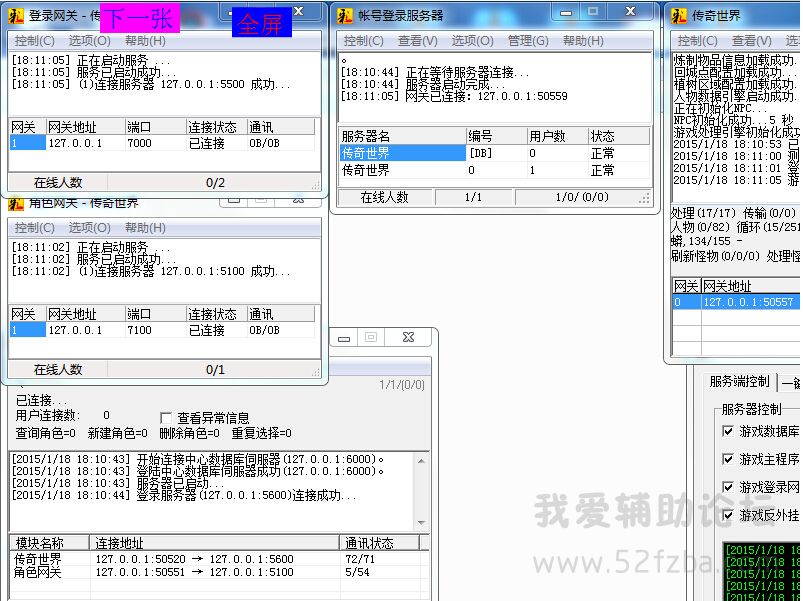Image resolution: width=803 pixels, height=601 pixels.
Task: Switch to the 服务端控制 tab
Action: pos(739,381)
